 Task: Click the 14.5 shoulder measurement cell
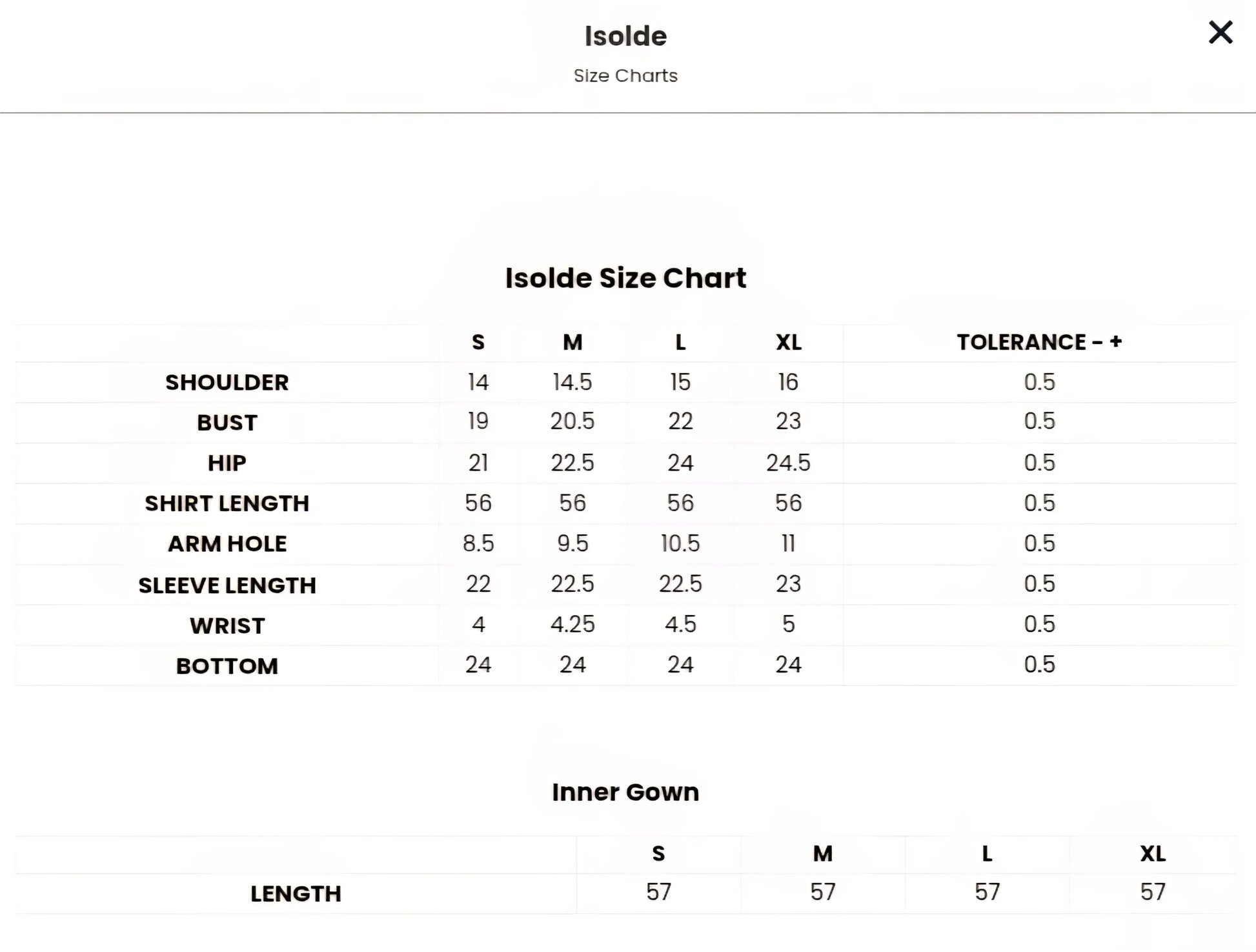point(572,382)
